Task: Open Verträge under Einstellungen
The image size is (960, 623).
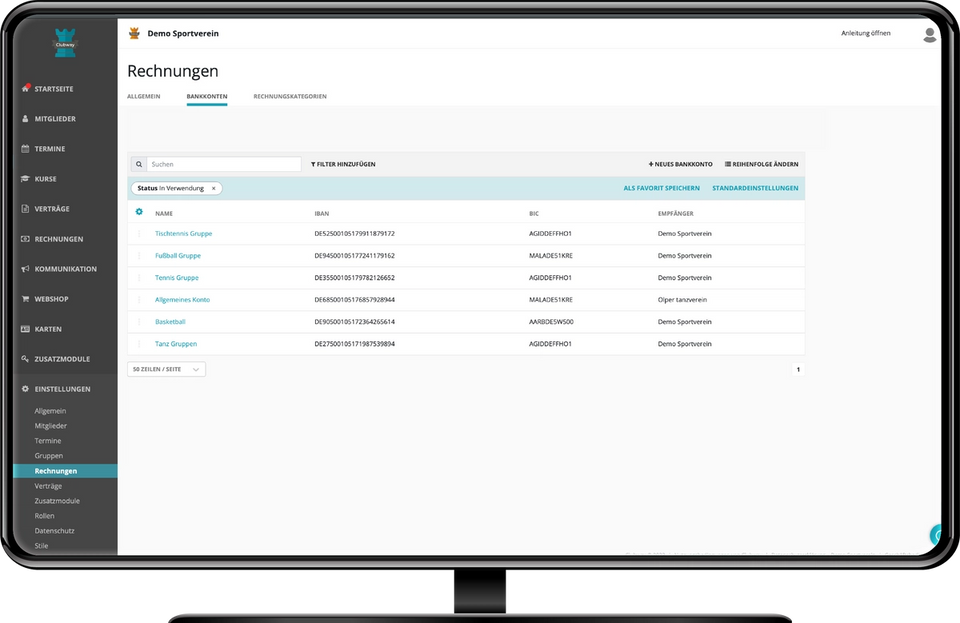Action: click(x=48, y=486)
